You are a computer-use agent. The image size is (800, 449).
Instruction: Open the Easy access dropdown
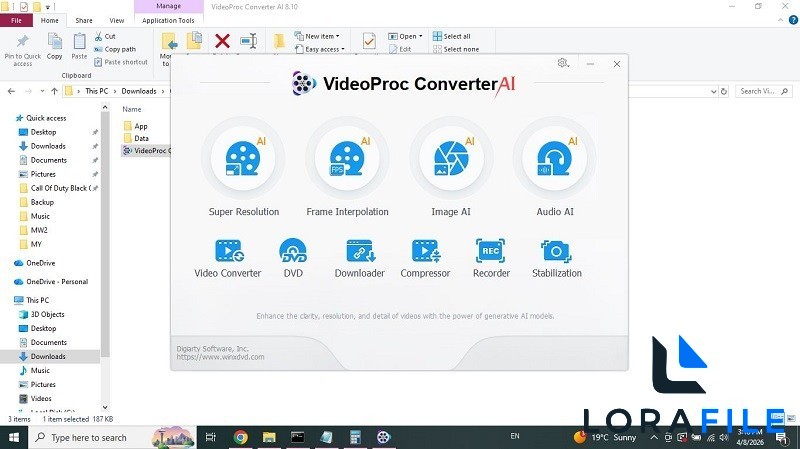pos(319,49)
